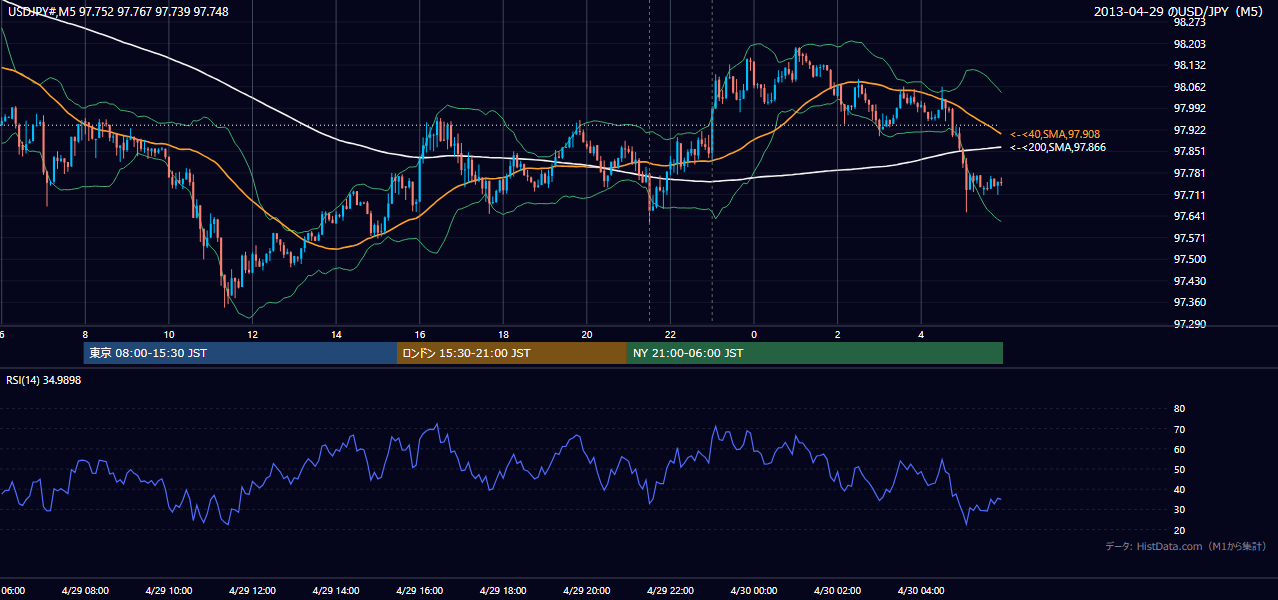Viewport: 1278px width, 600px height.
Task: Click the RSI 20 level label
Action: (1179, 530)
